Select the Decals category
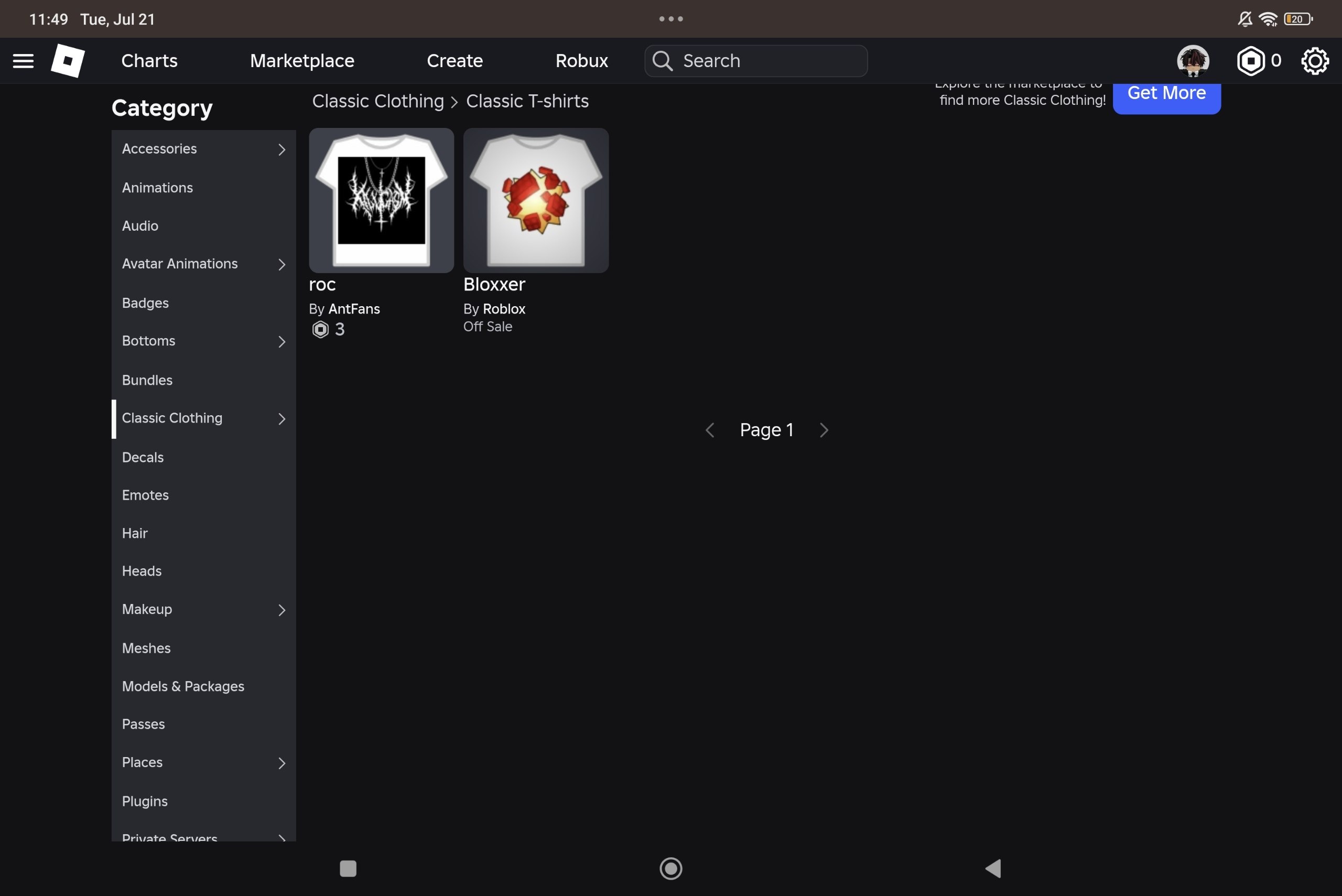The width and height of the screenshot is (1342, 896). click(x=203, y=457)
